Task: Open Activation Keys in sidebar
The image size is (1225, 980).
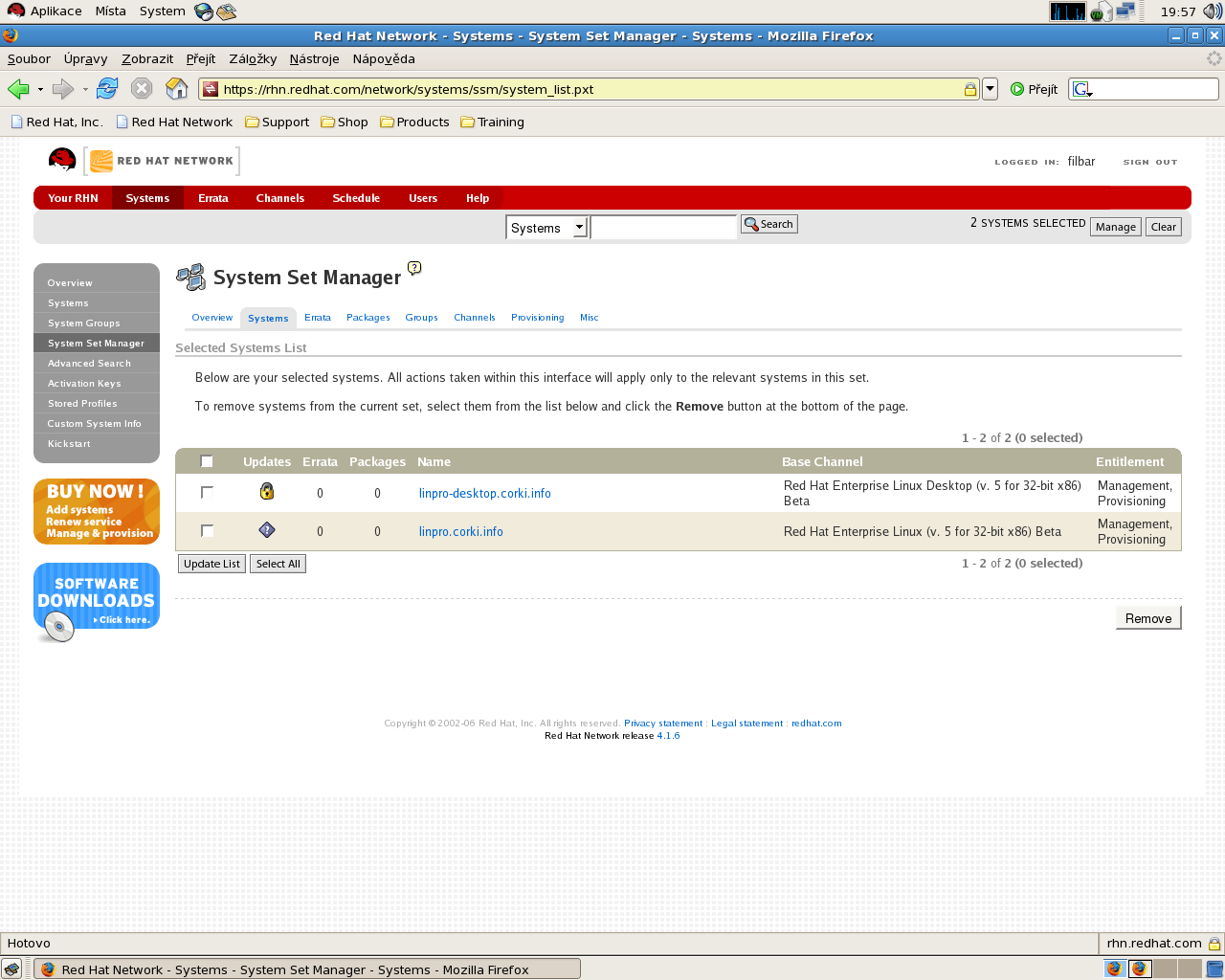Action: 97,384
